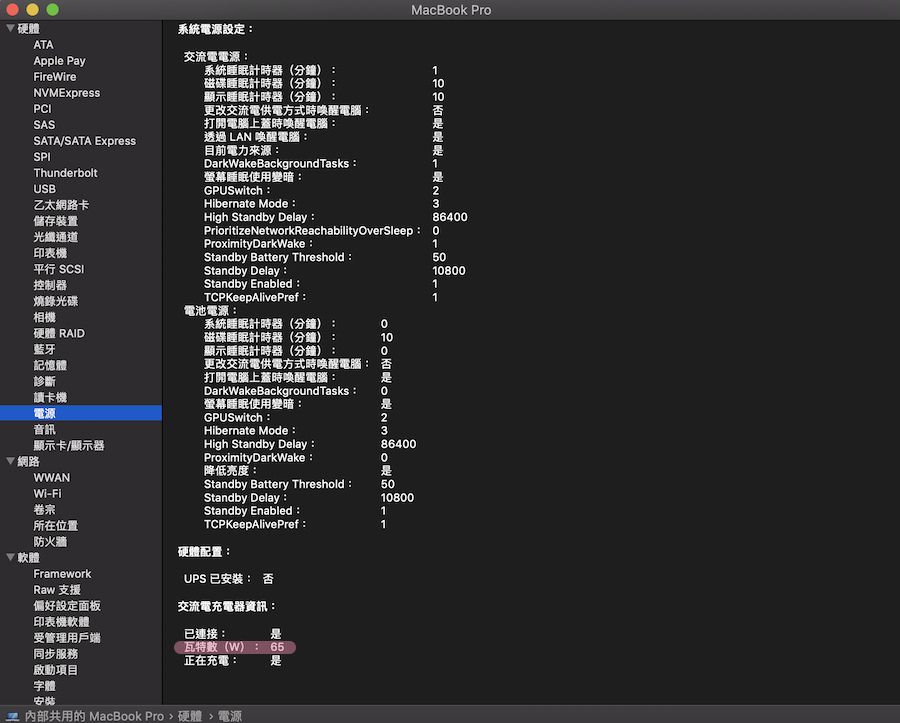
Task: Click the 硬體配置 heading
Action: pyautogui.click(x=204, y=552)
